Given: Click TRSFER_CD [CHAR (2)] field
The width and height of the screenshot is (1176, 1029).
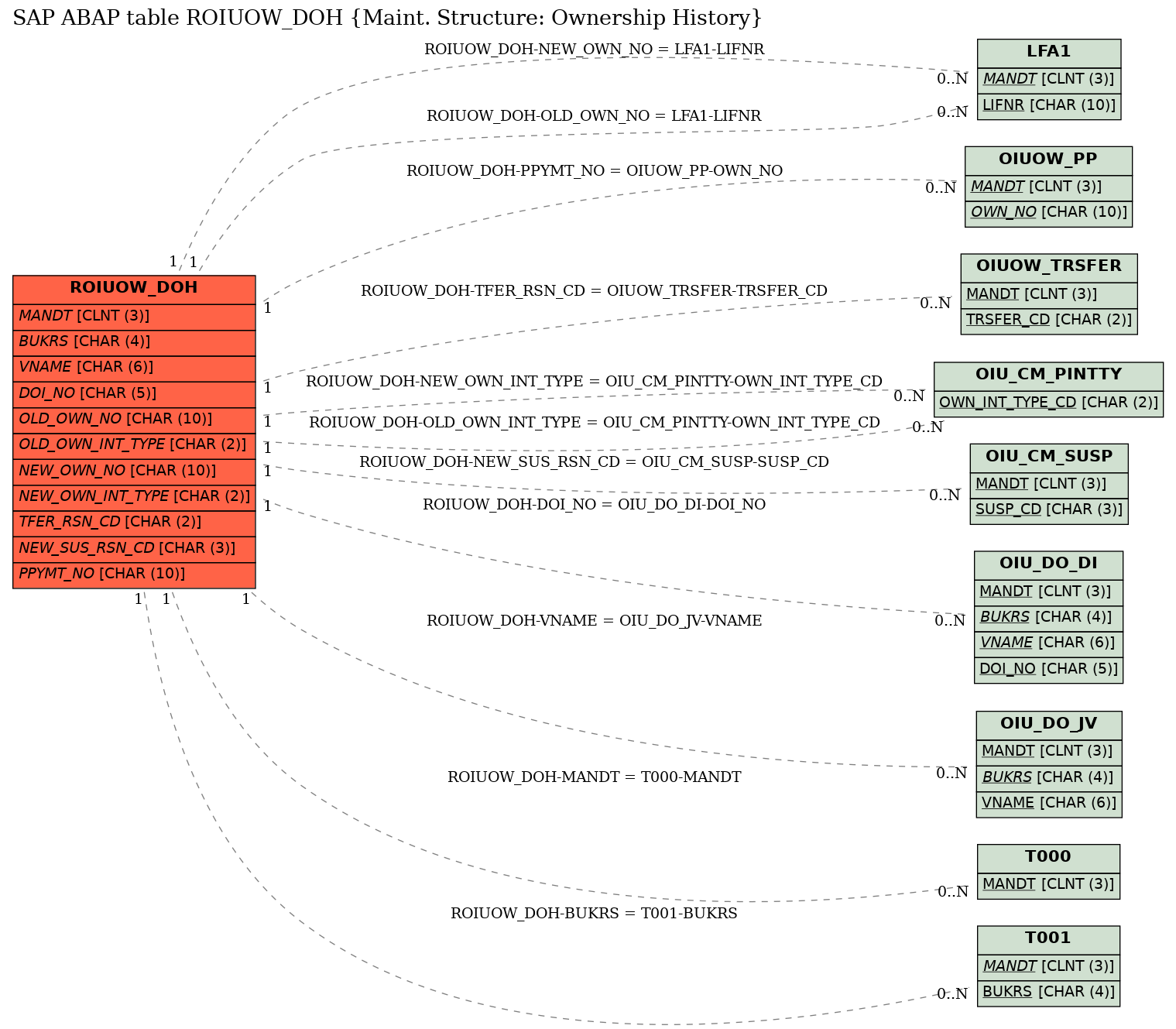Looking at the screenshot, I should coord(1049,321).
